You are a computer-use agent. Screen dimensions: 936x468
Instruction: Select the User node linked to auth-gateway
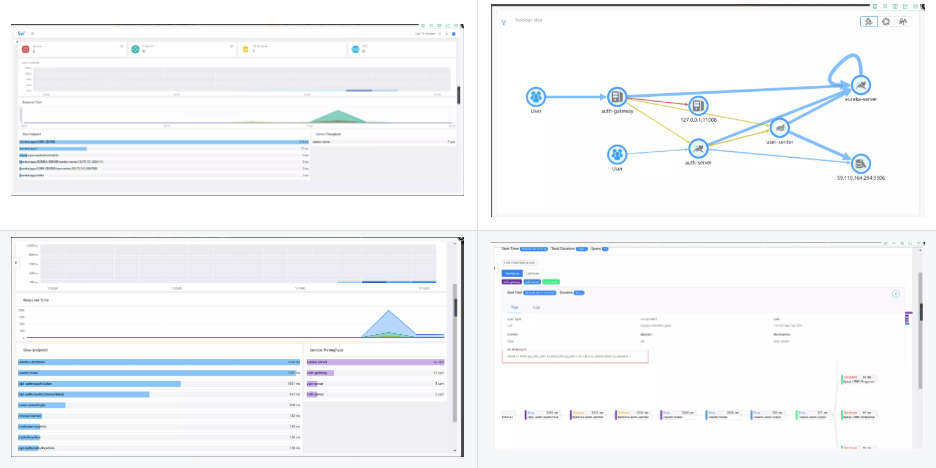[x=536, y=97]
